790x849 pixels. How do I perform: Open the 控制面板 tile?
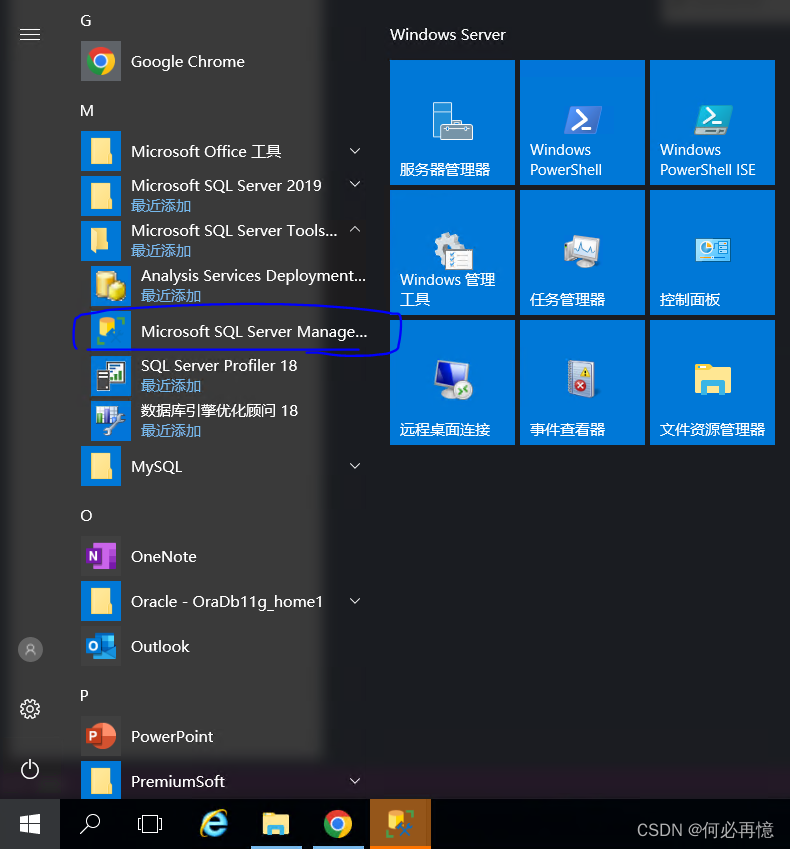pyautogui.click(x=712, y=252)
